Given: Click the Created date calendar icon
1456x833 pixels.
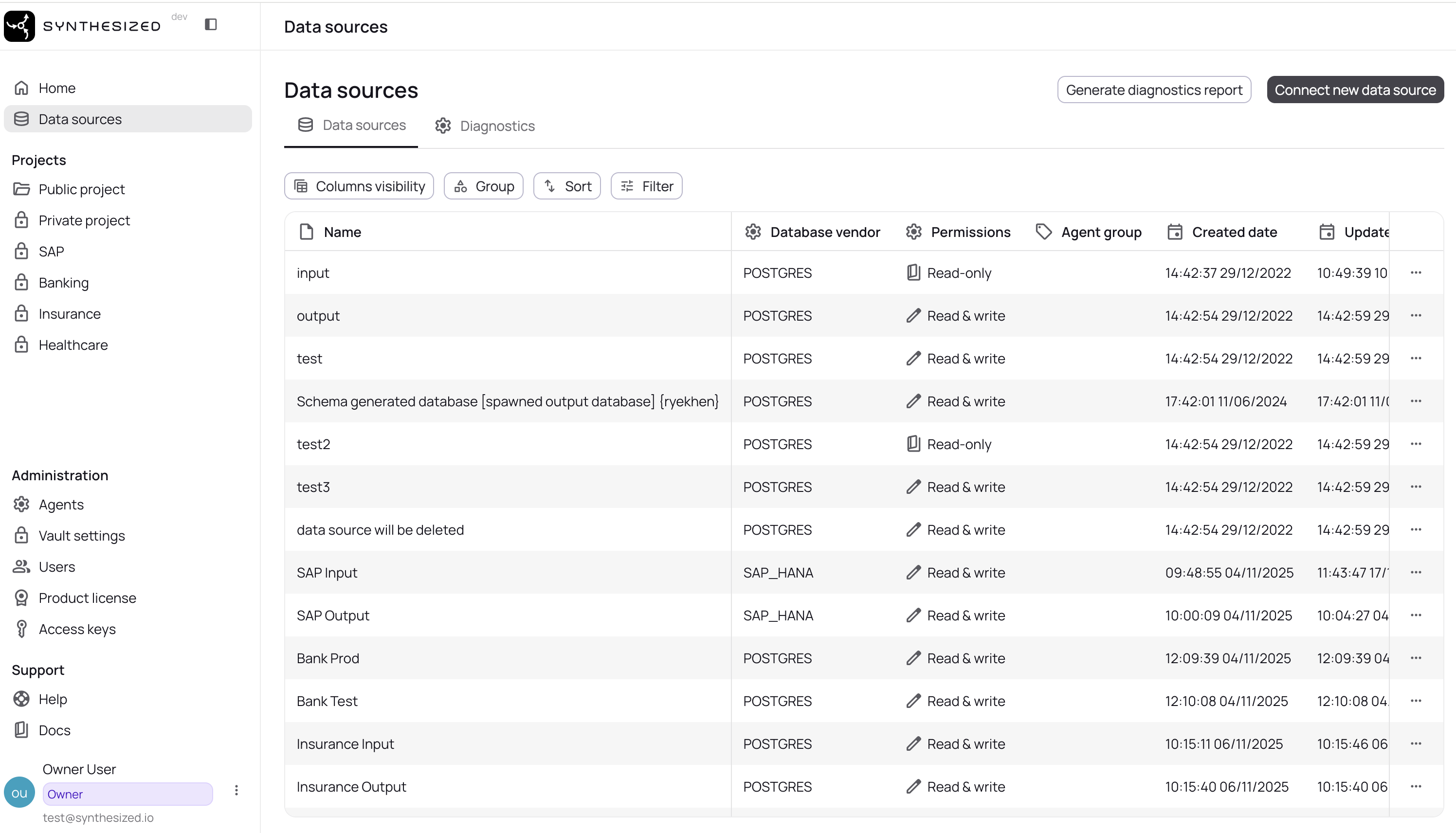Looking at the screenshot, I should (x=1175, y=232).
